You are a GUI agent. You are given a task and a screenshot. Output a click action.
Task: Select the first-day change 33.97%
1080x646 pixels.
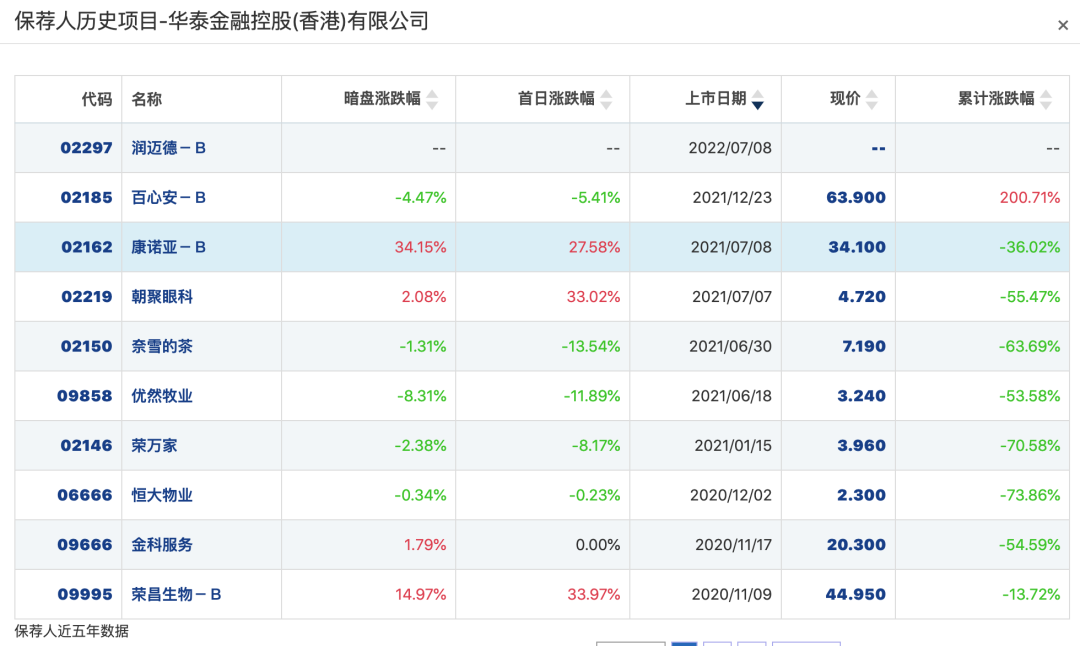(594, 594)
